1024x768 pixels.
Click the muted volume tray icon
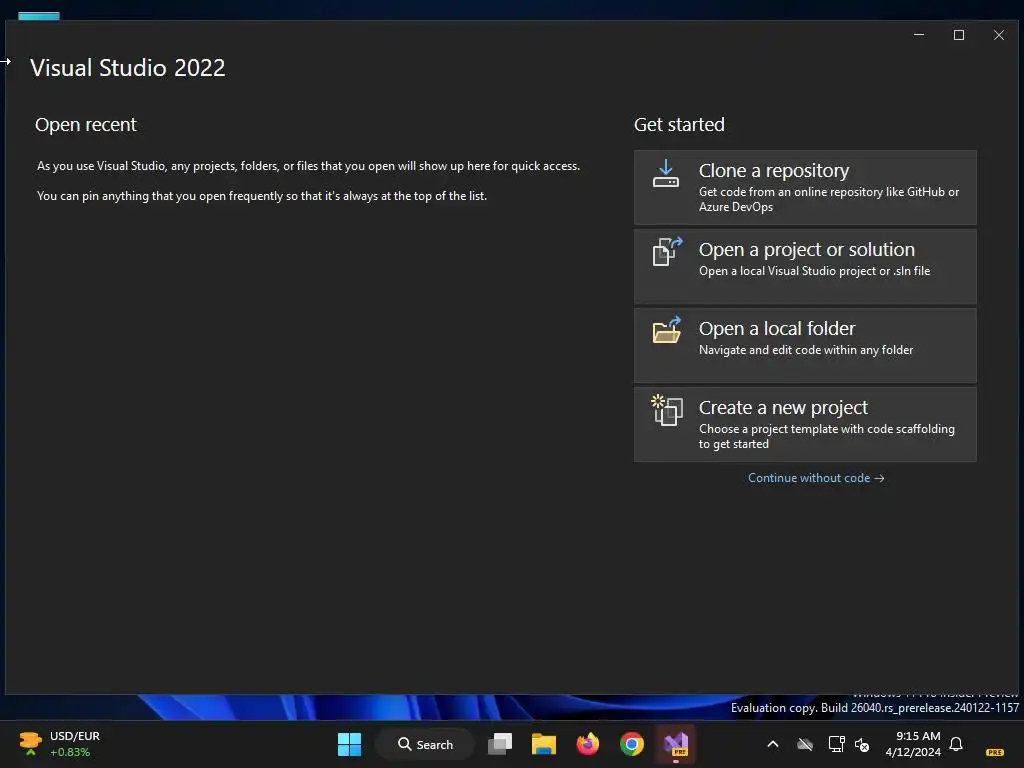click(862, 744)
